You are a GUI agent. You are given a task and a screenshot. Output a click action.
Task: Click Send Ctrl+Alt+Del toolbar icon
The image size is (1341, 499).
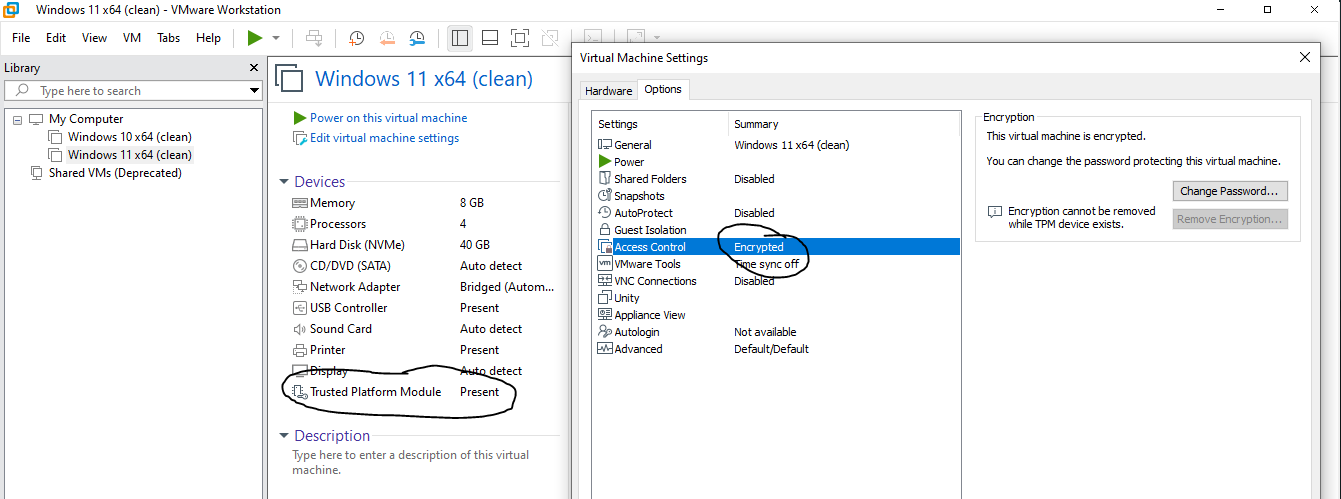click(x=314, y=38)
